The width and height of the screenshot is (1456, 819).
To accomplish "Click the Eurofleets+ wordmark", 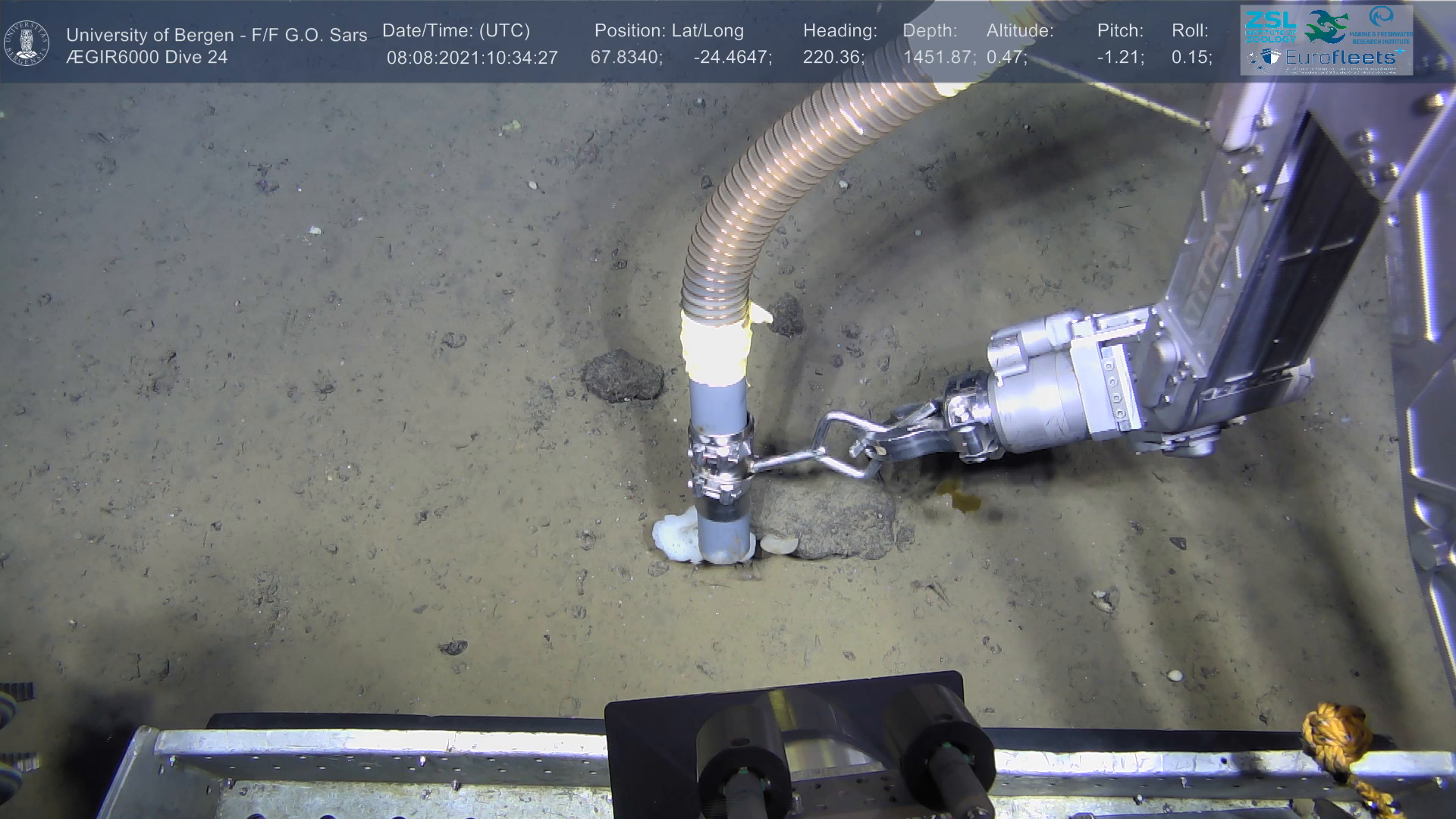I will pos(1339,58).
